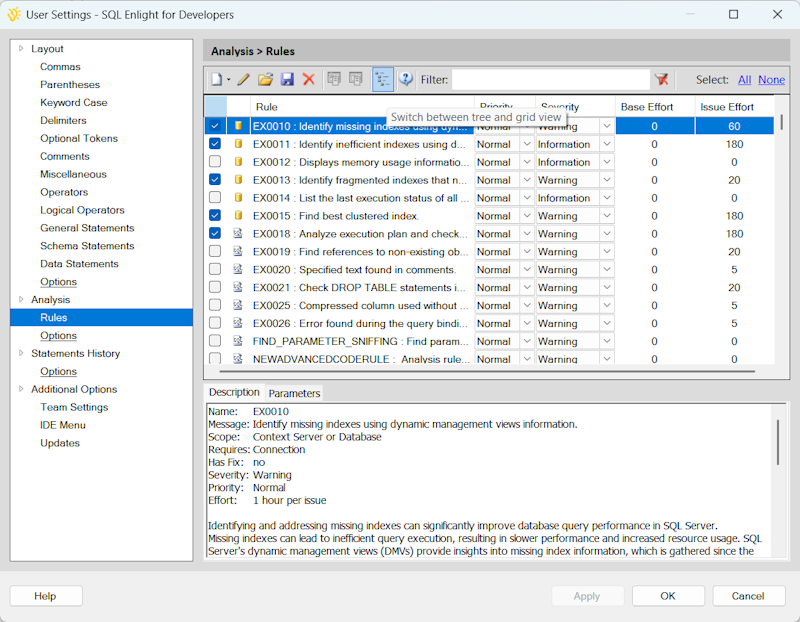Viewport: 800px width, 622px height.
Task: Click the All select link
Action: [x=744, y=80]
